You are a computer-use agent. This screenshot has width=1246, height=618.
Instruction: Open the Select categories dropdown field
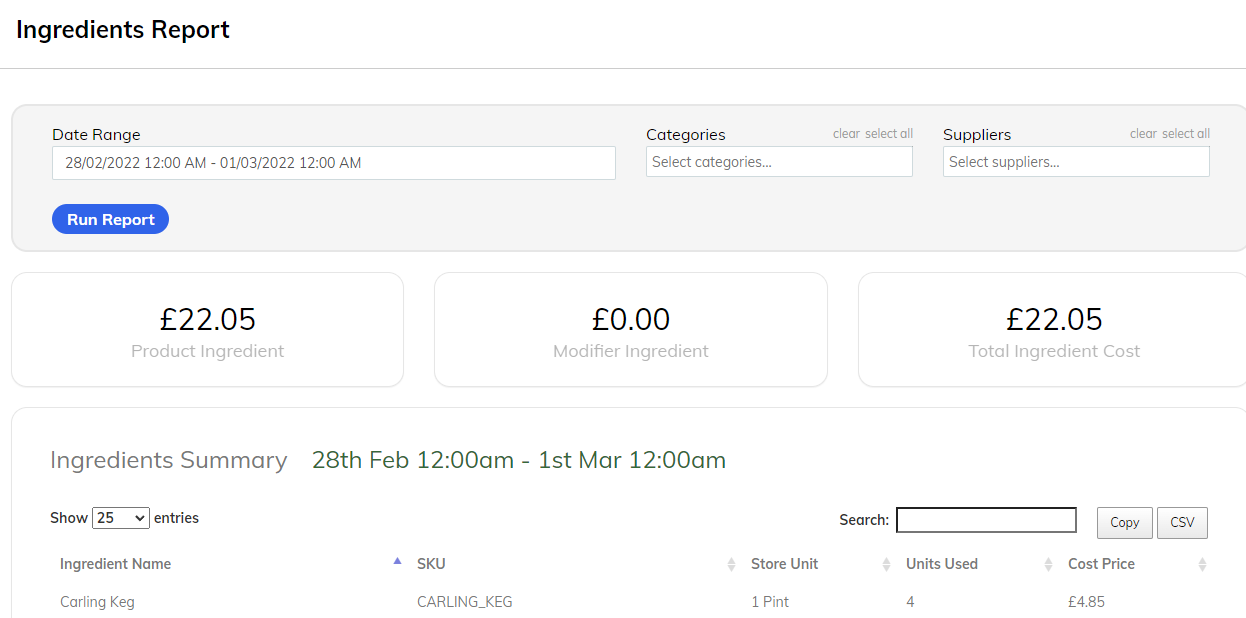pos(779,162)
